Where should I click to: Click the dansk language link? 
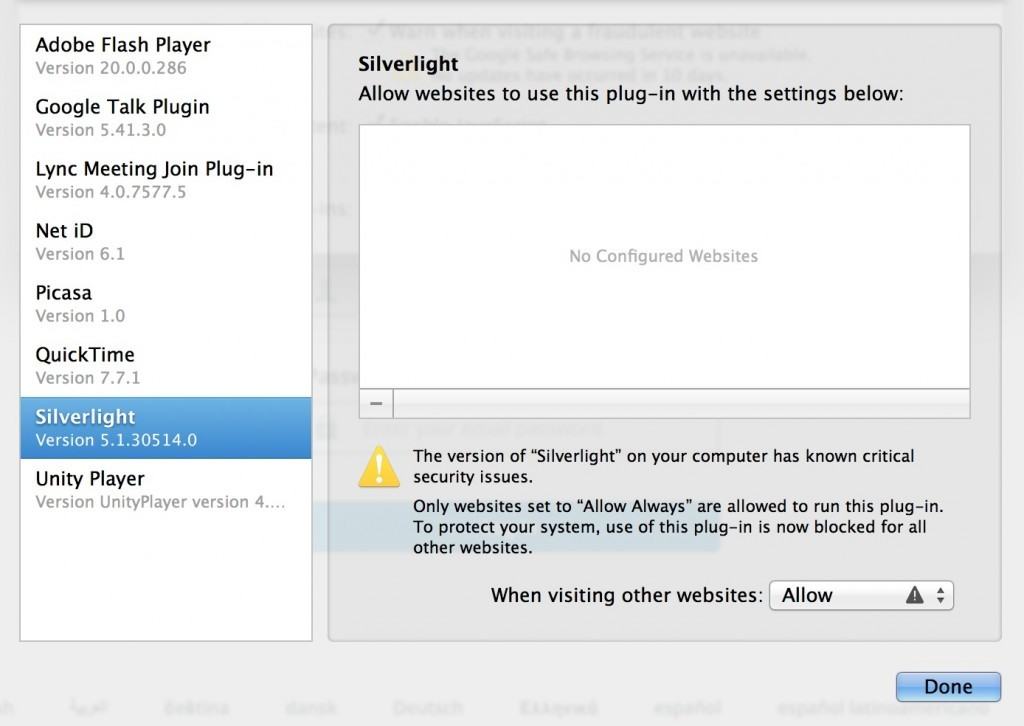click(310, 706)
